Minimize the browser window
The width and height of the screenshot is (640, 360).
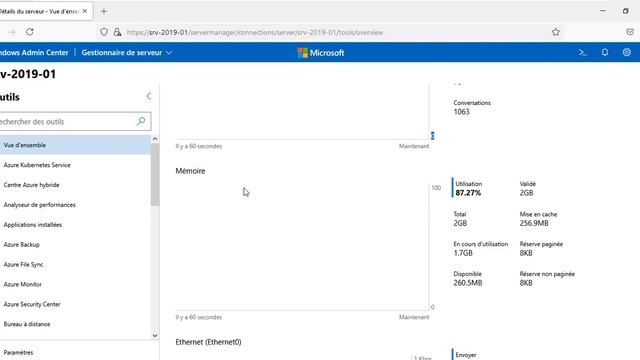tap(603, 11)
